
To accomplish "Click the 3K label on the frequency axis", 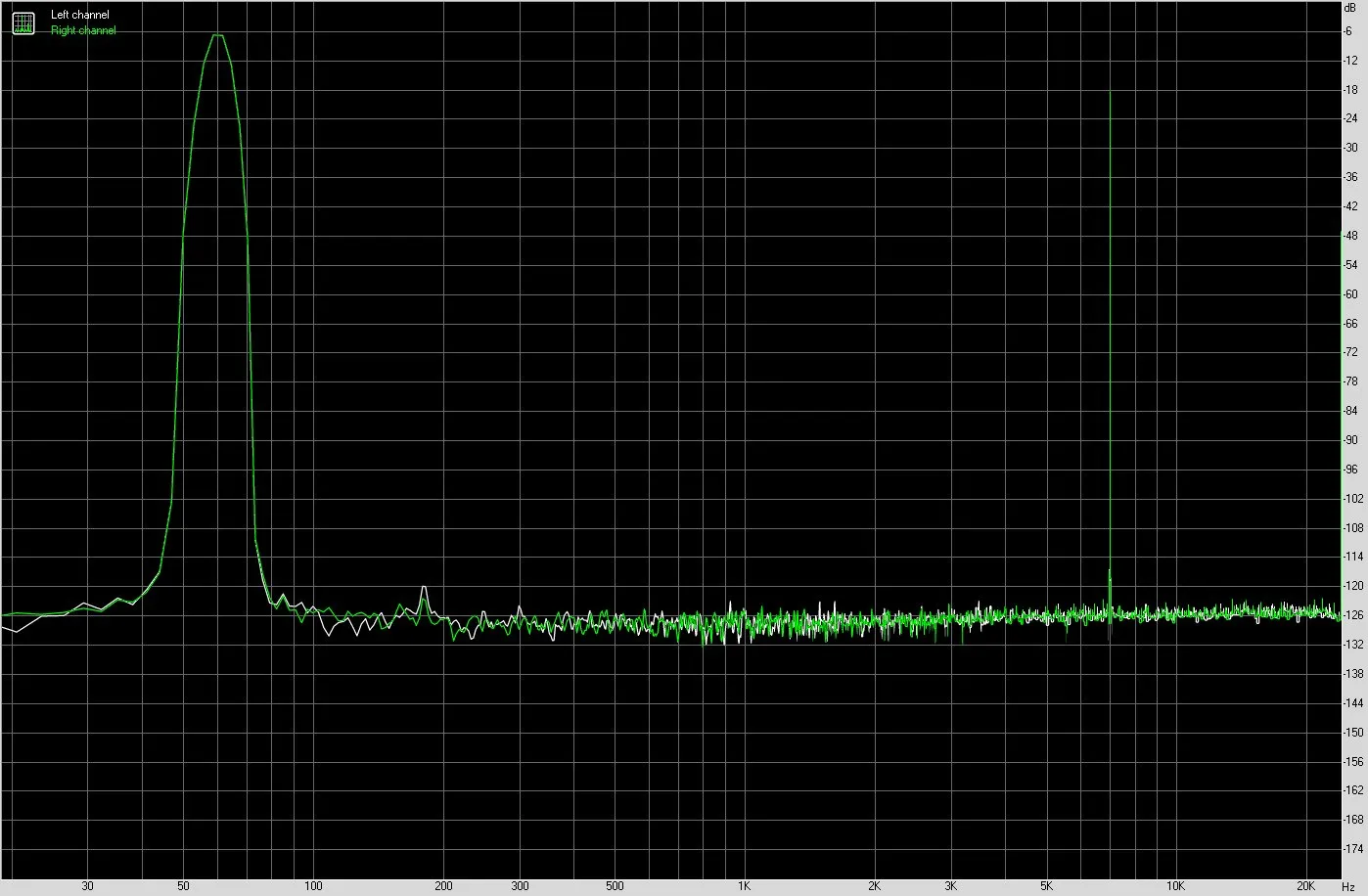I will (x=951, y=886).
